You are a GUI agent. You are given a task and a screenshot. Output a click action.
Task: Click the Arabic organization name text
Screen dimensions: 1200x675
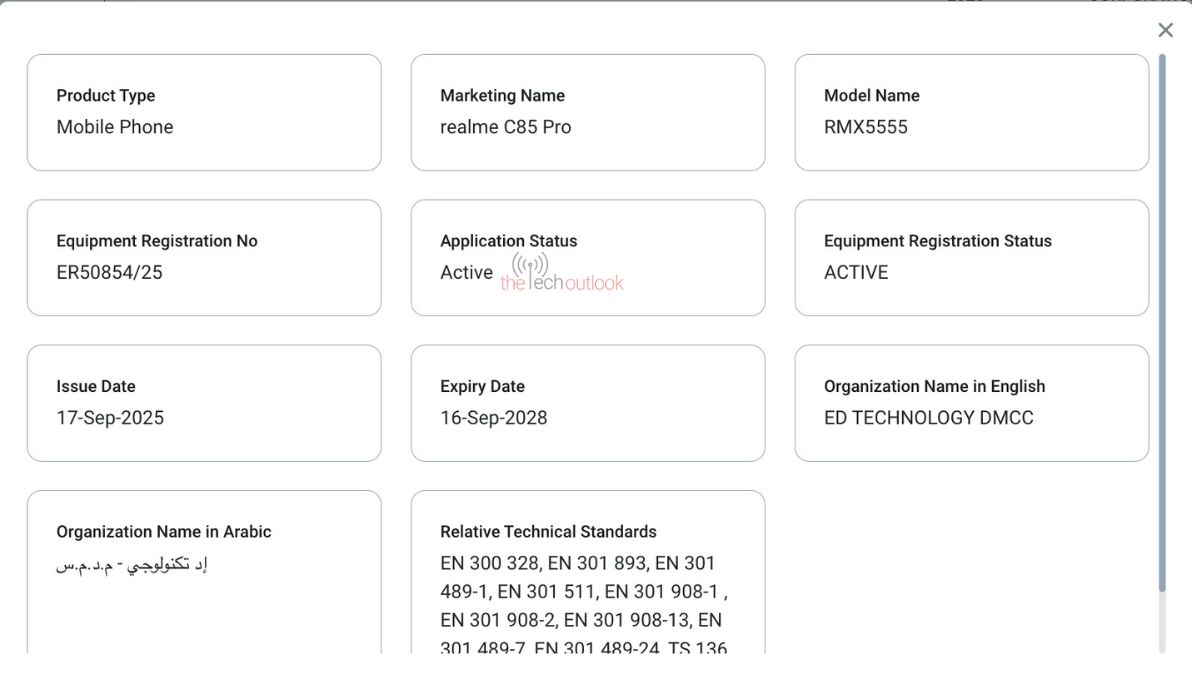(131, 564)
